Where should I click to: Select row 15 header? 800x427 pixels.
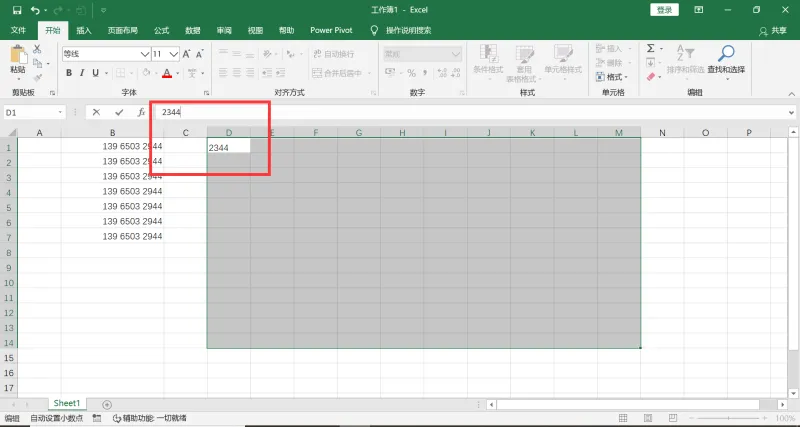[8, 358]
